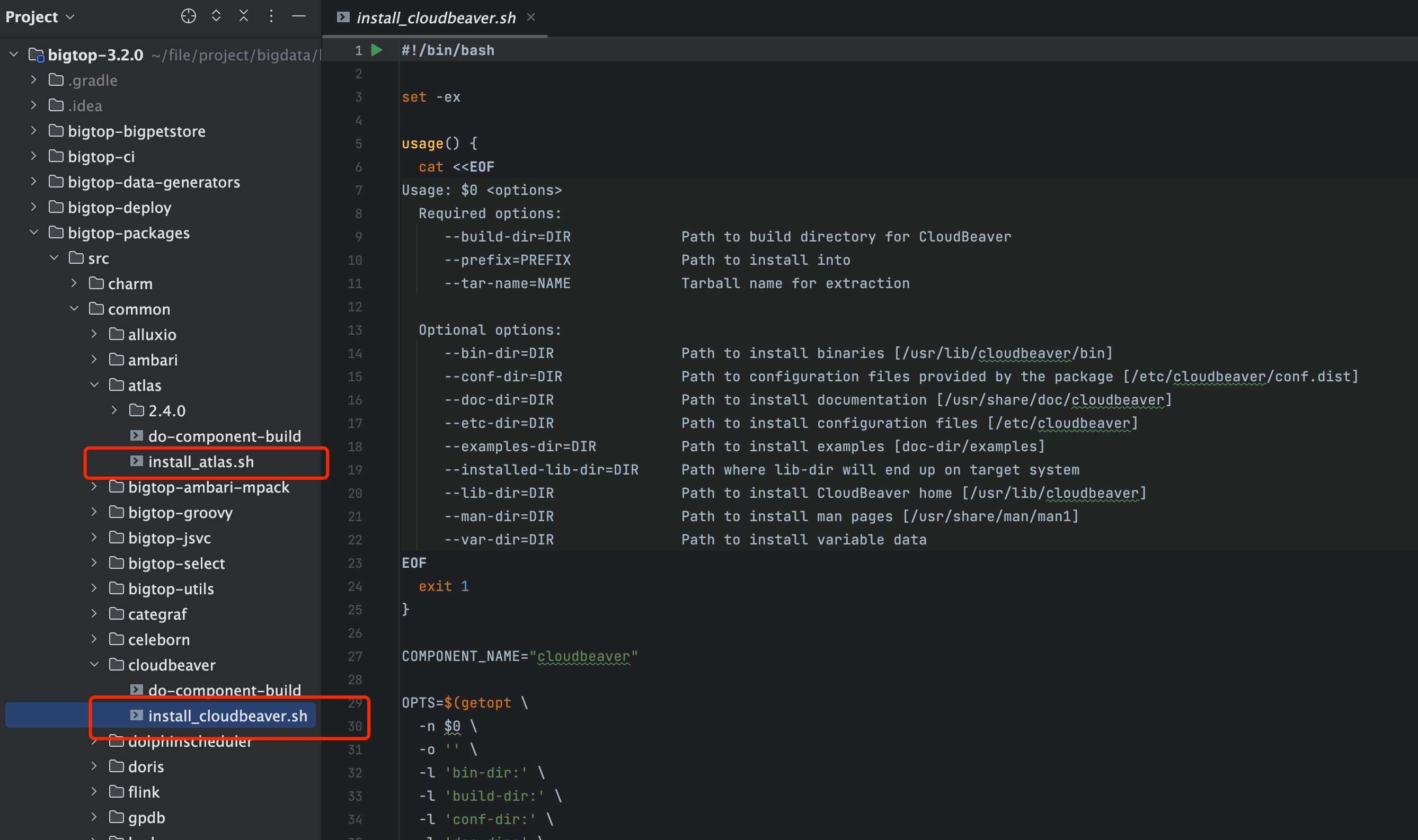Expand the gpdb folder
Viewport: 1418px width, 840px height.
[x=94, y=817]
